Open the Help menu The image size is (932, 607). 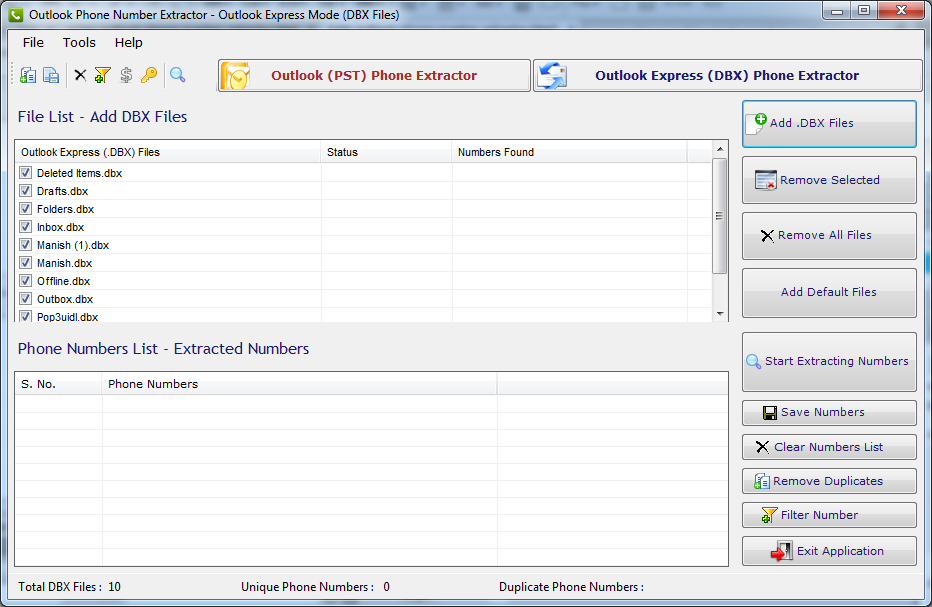128,42
